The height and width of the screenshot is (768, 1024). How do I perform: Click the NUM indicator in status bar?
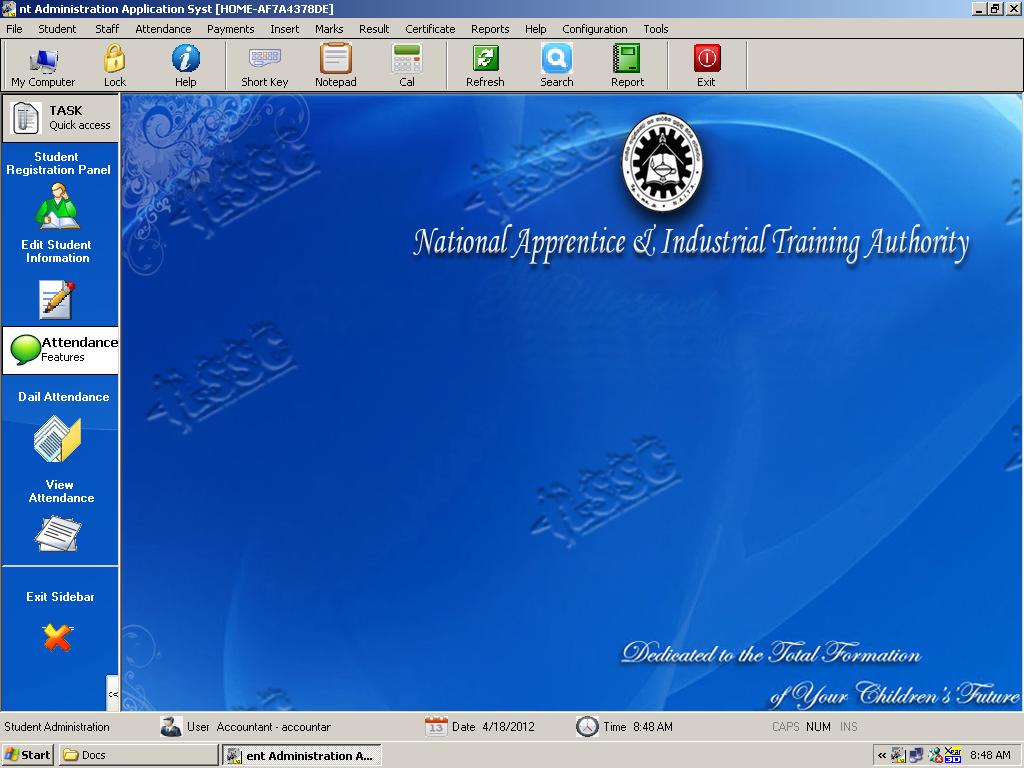[818, 726]
